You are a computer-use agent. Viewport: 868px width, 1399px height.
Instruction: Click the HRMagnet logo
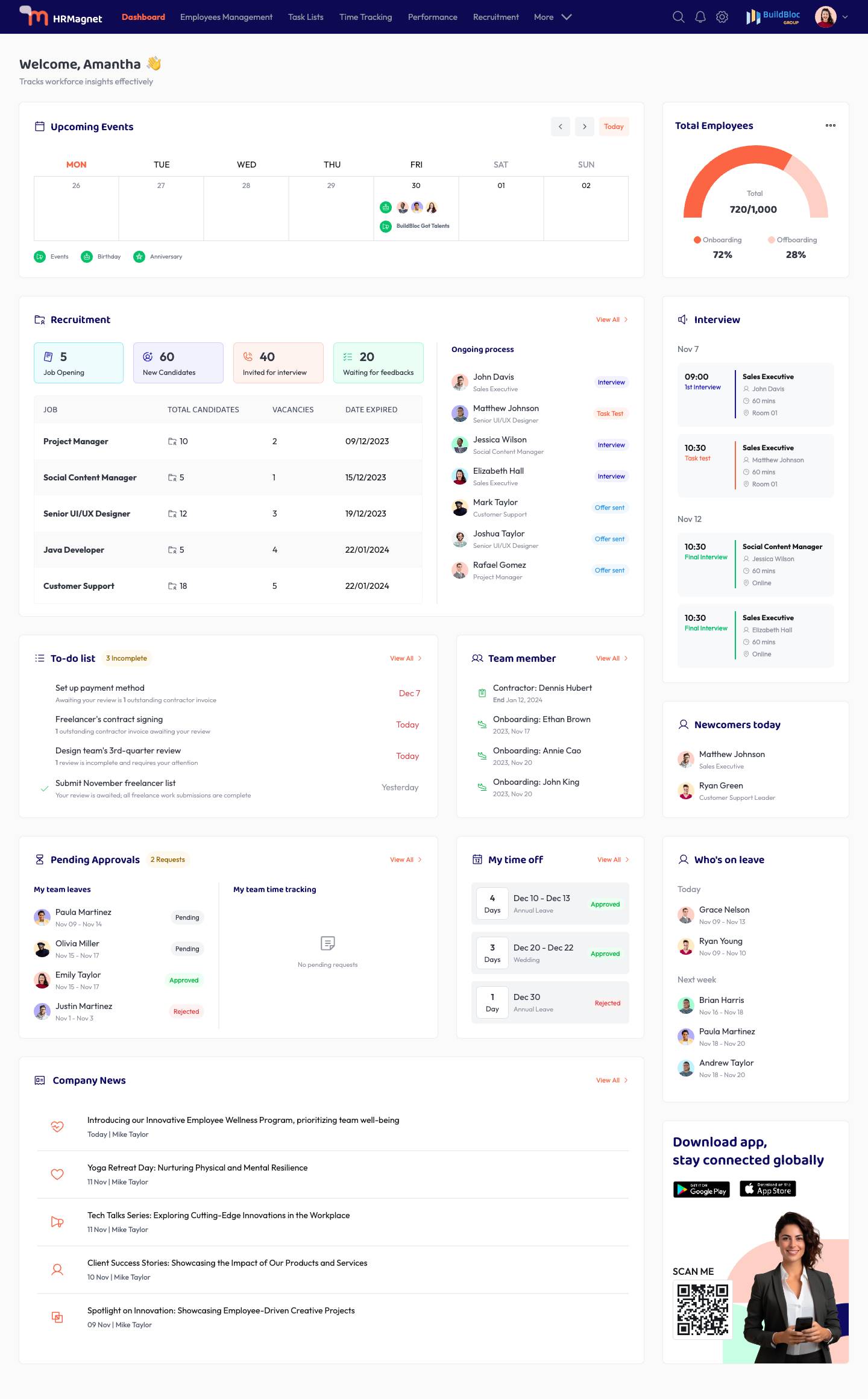[x=61, y=16]
